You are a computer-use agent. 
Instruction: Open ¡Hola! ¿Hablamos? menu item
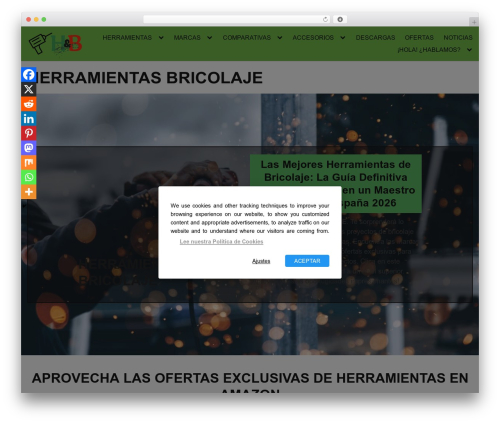(429, 50)
